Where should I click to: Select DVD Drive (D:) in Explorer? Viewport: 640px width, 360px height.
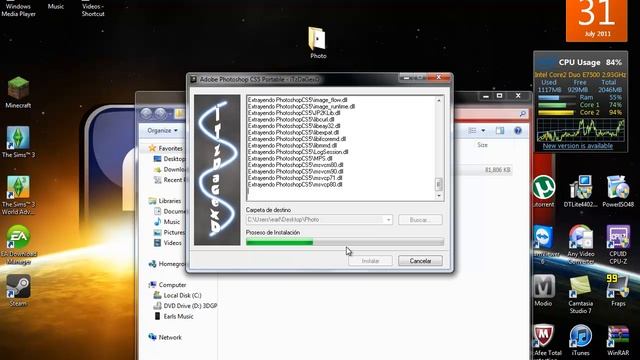pyautogui.click(x=185, y=306)
